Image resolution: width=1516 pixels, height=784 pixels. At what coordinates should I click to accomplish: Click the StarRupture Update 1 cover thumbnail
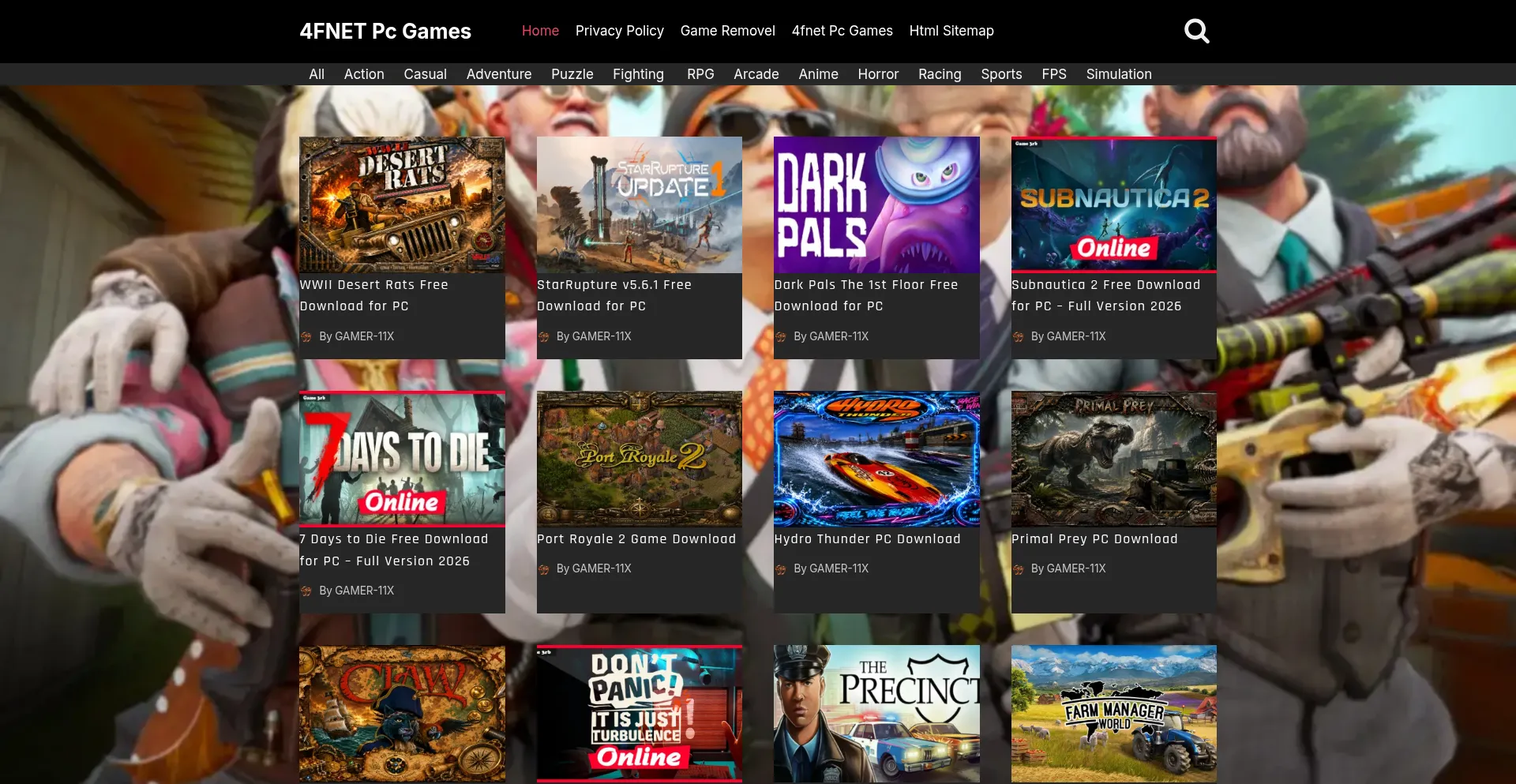(x=640, y=204)
